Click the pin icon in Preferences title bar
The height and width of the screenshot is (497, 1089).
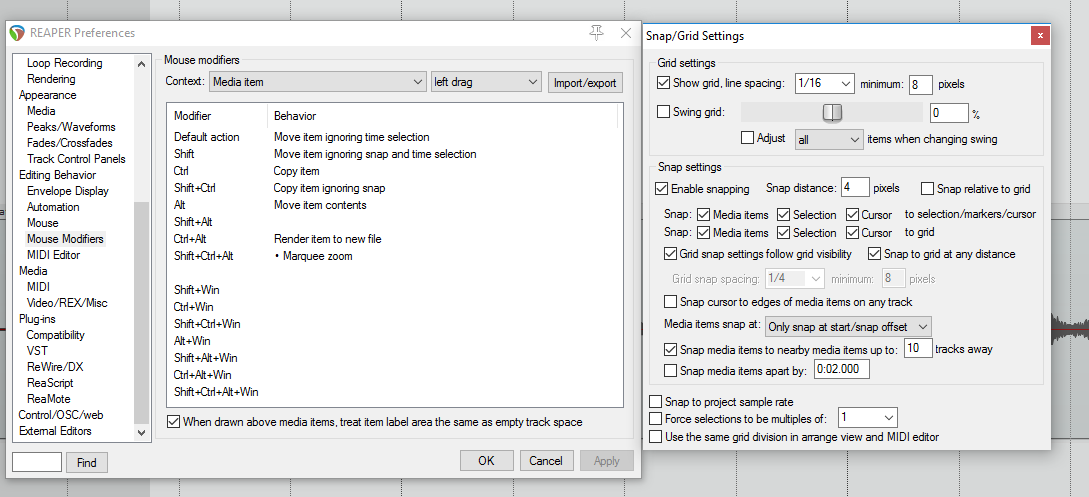tap(597, 33)
